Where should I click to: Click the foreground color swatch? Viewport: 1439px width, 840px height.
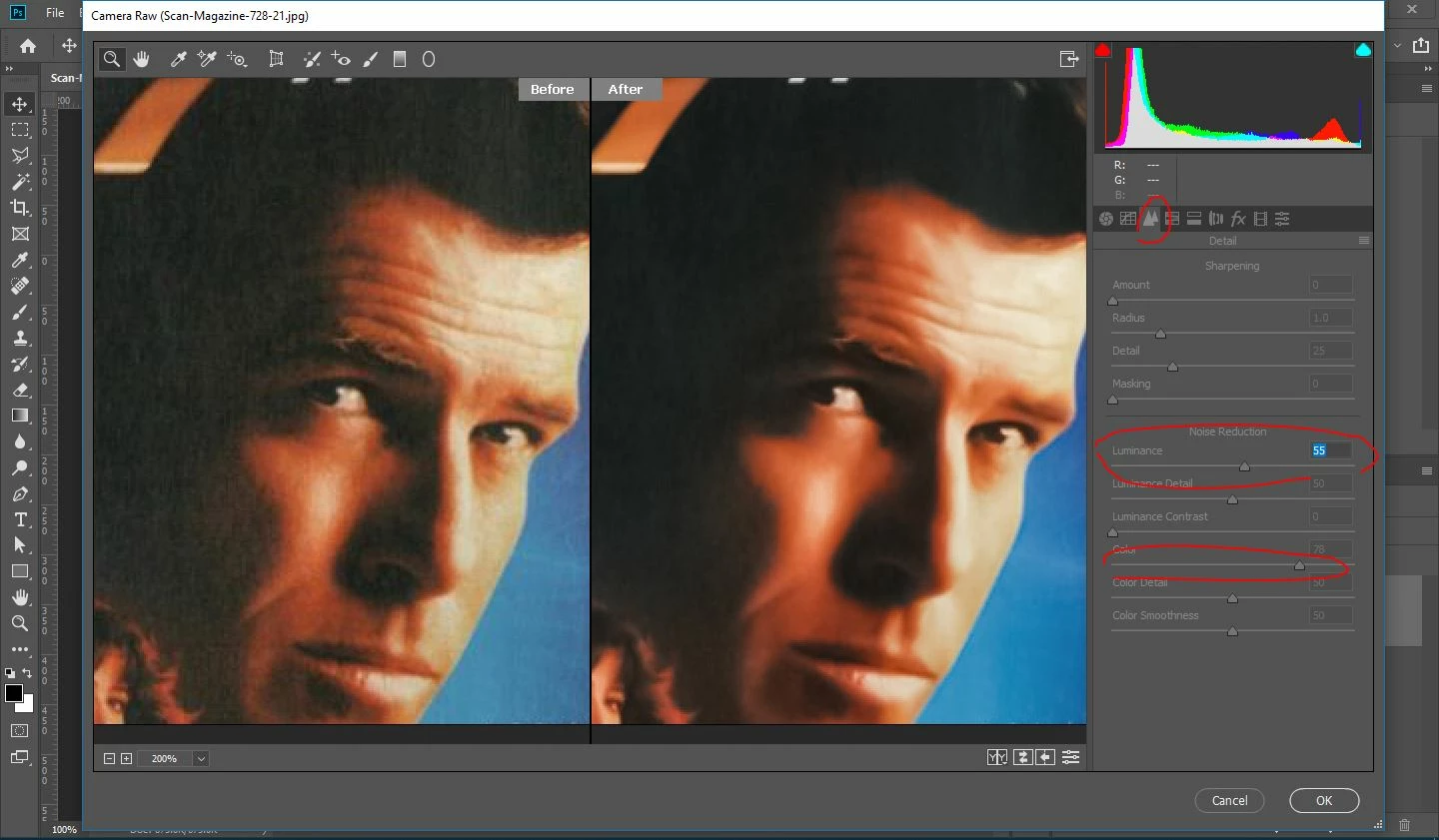pos(13,693)
